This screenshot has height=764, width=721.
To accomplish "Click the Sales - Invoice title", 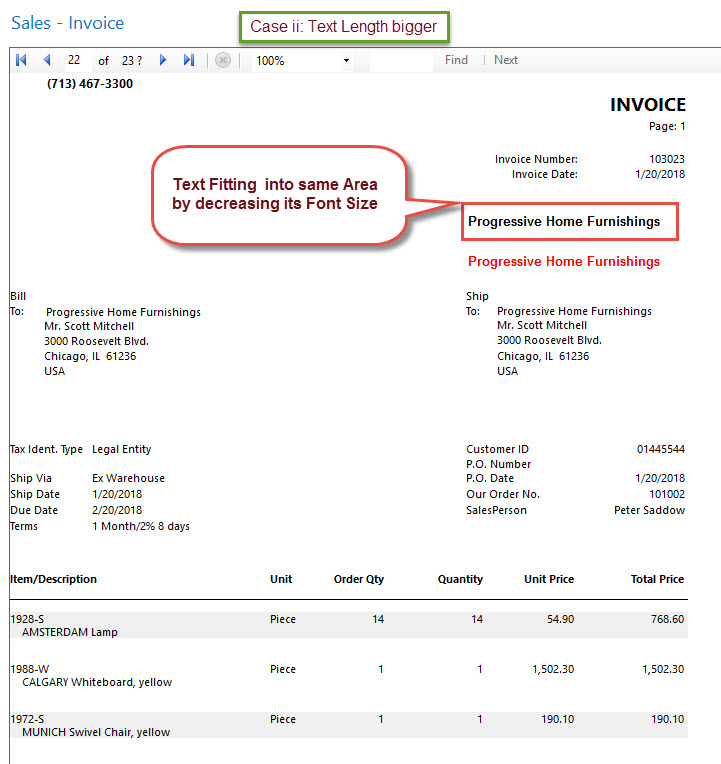I will pyautogui.click(x=68, y=23).
